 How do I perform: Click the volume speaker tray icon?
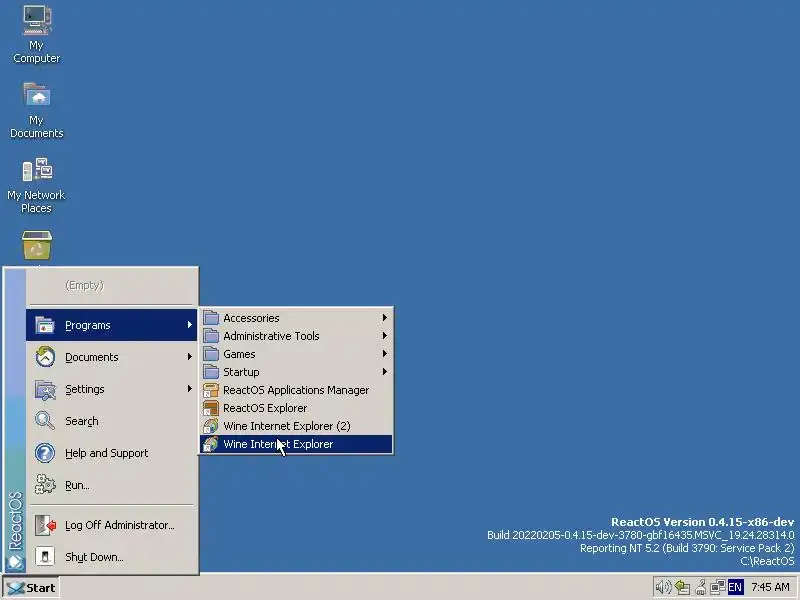(663, 587)
